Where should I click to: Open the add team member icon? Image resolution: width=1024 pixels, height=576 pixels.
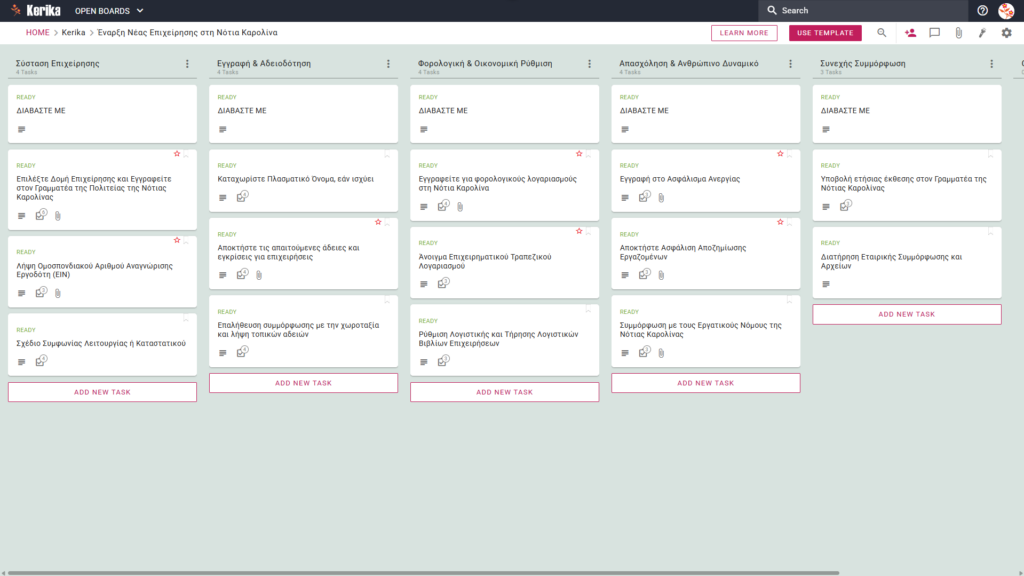click(910, 33)
